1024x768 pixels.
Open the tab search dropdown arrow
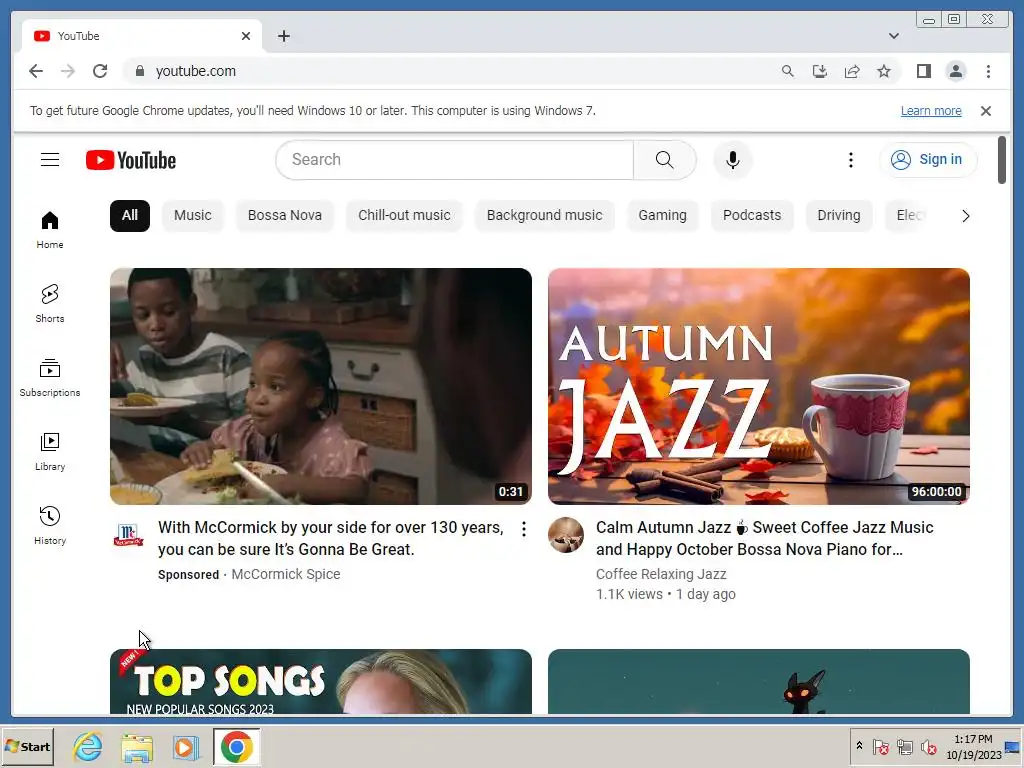tap(893, 36)
